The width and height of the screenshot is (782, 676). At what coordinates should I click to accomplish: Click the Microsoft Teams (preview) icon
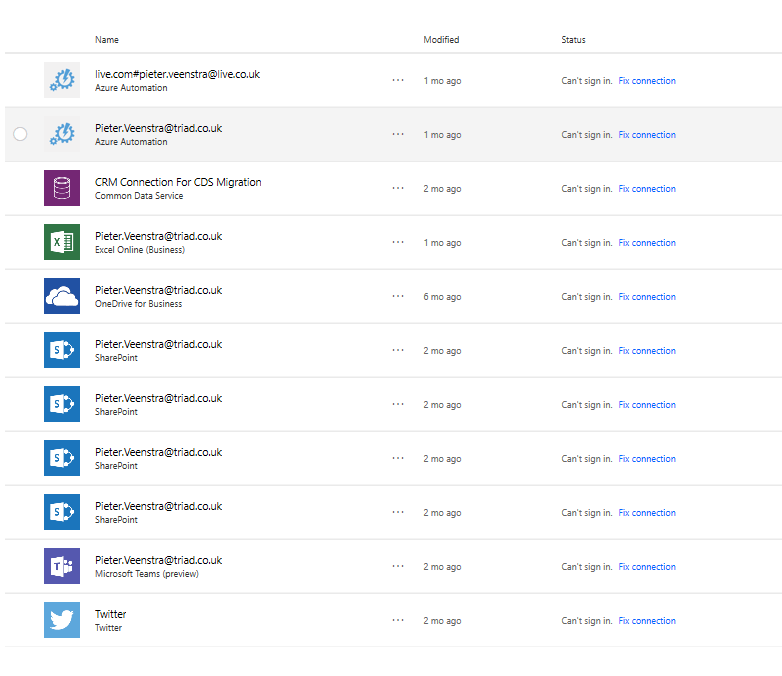[62, 566]
